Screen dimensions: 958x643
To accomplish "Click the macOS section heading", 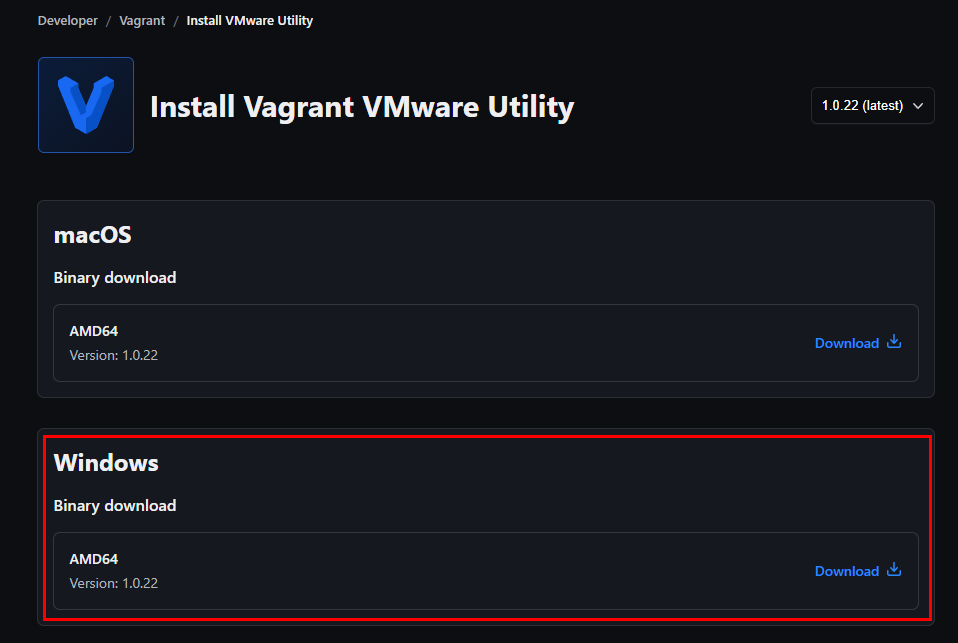I will pos(93,235).
